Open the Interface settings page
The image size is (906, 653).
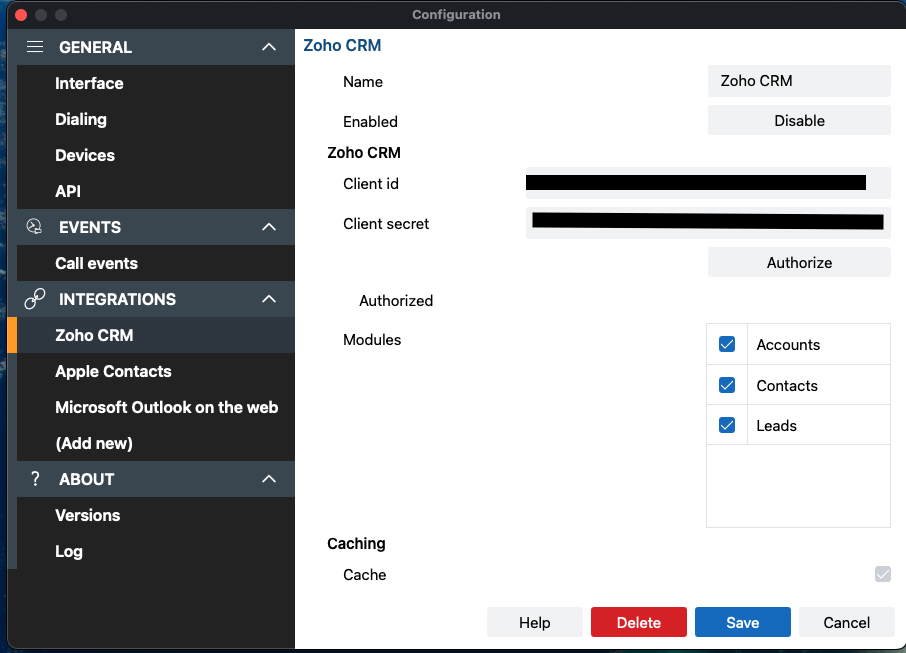[x=156, y=83]
